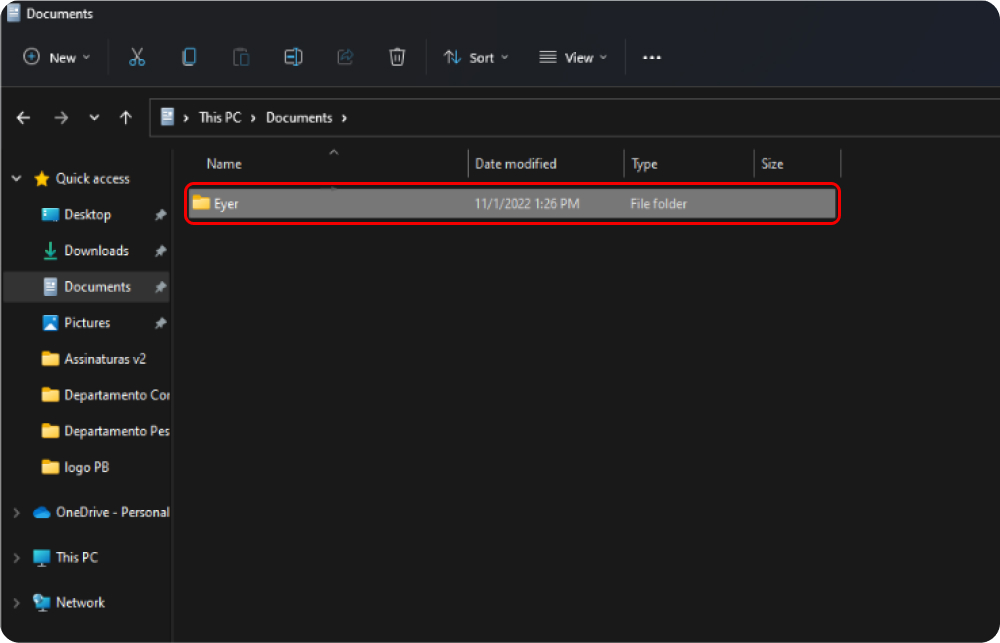This screenshot has height=643, width=1000.
Task: Sort by the Name column header
Action: (x=224, y=164)
